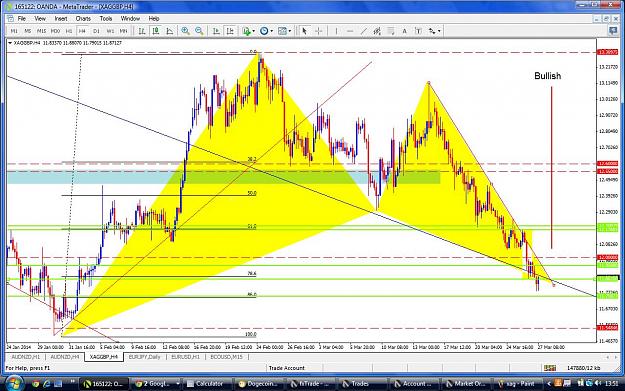This screenshot has width=625, height=391.
Task: Toggle chart auto scroll icon
Action: (x=216, y=31)
